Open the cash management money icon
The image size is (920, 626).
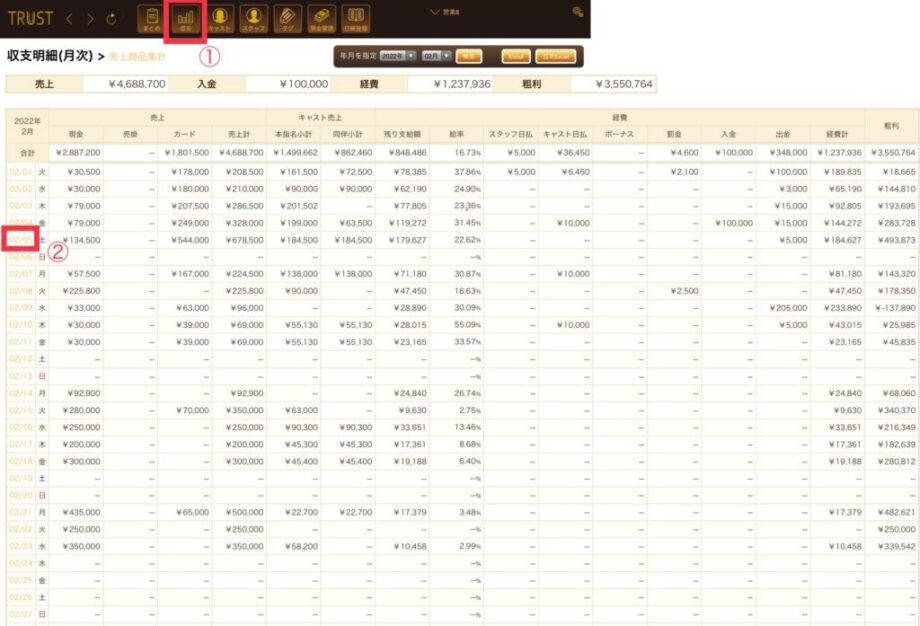tap(321, 17)
